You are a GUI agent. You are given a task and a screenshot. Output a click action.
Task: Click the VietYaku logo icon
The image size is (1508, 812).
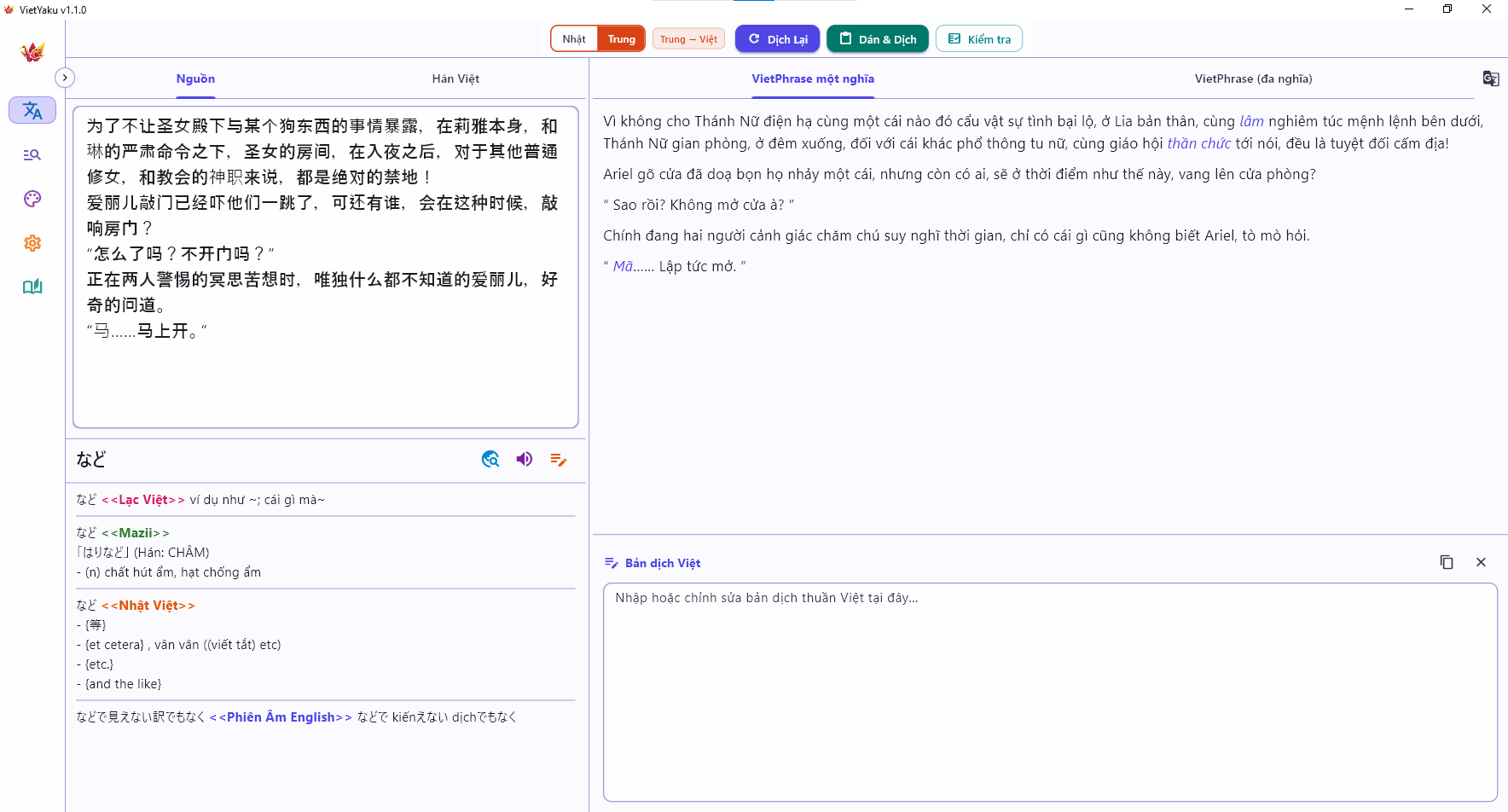click(32, 52)
